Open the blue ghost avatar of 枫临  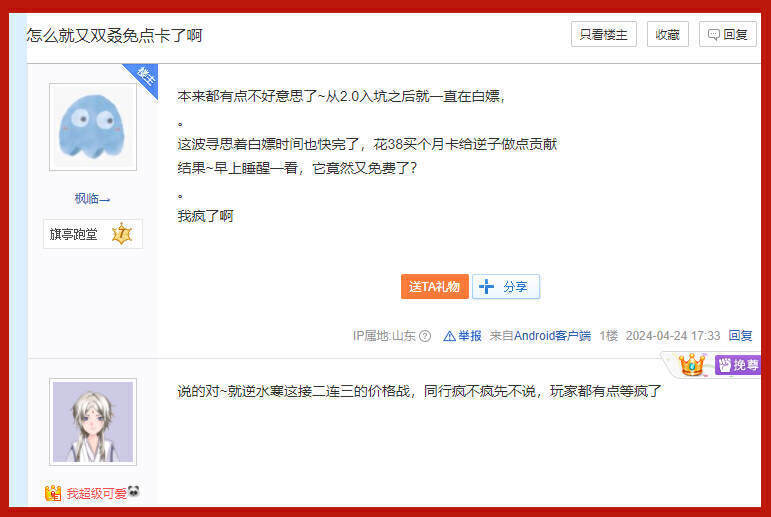pyautogui.click(x=93, y=127)
